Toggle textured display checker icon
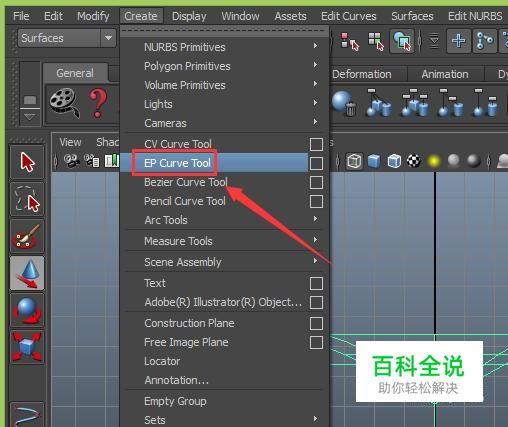This screenshot has height=427, width=508. pos(414,161)
